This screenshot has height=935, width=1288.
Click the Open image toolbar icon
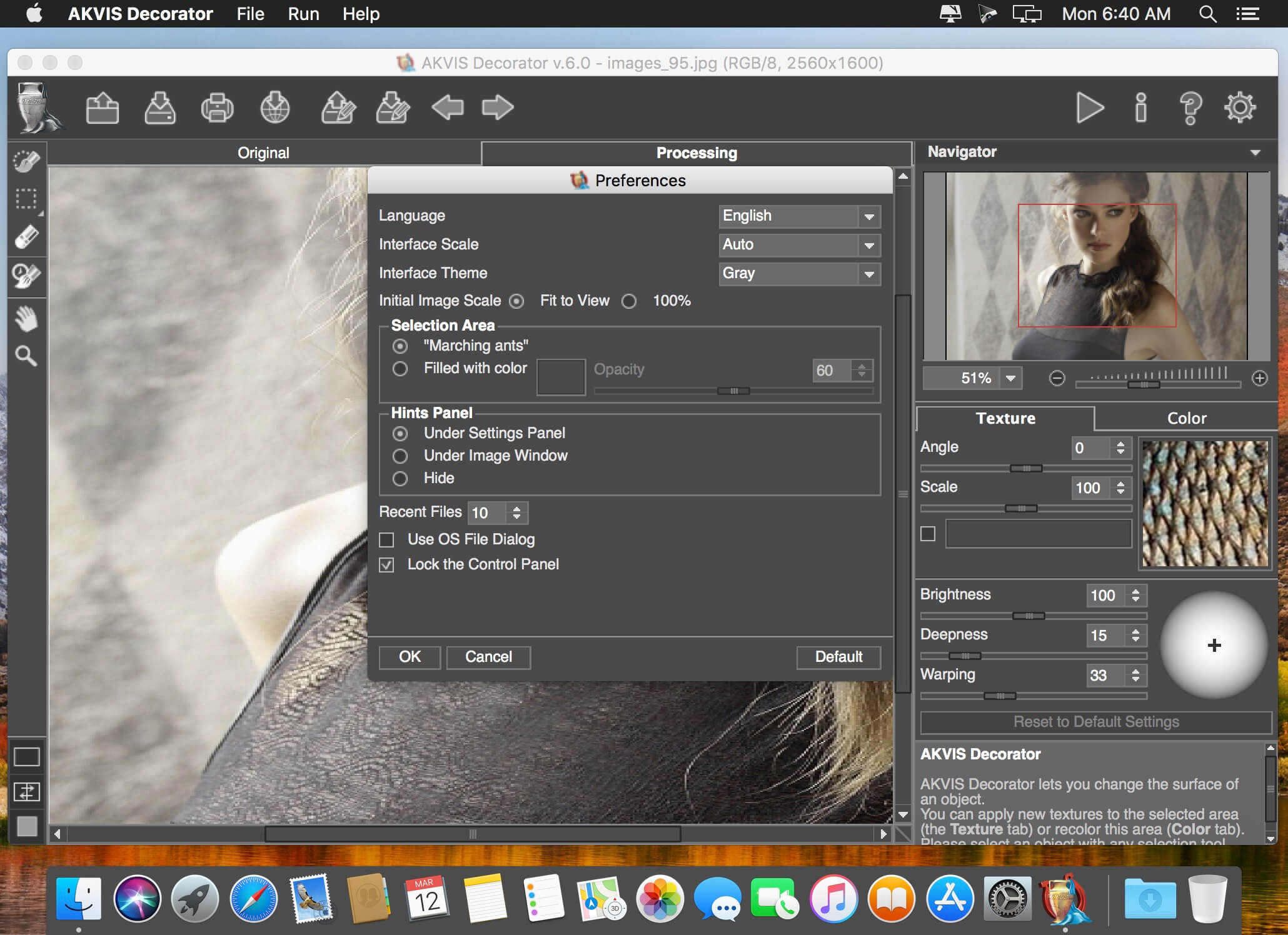[103, 107]
